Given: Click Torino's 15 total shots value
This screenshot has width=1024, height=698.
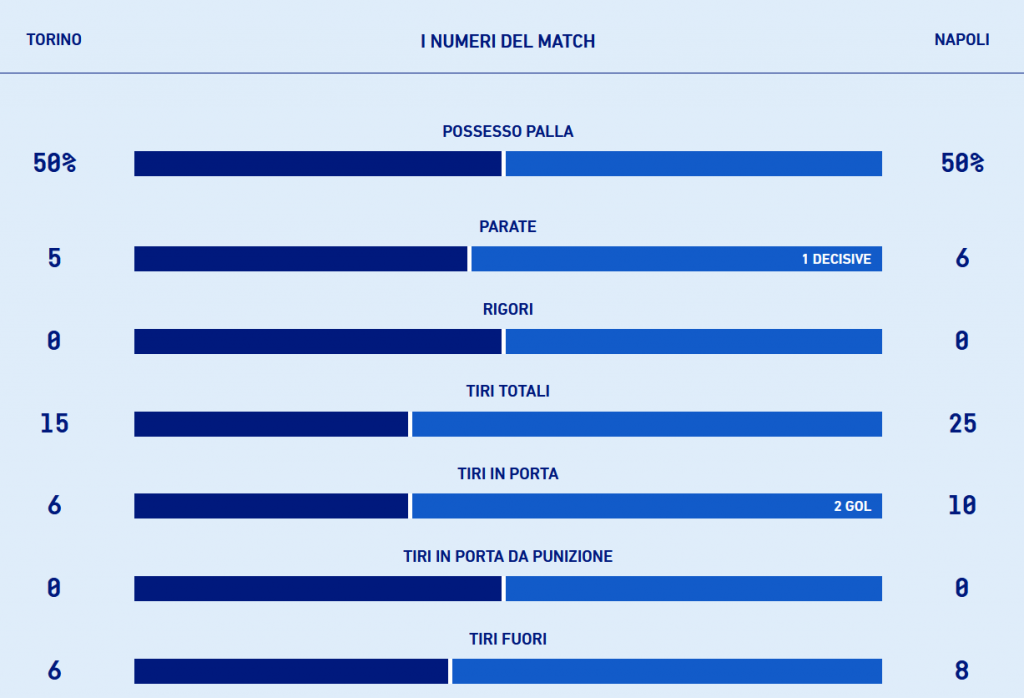Looking at the screenshot, I should [x=54, y=424].
